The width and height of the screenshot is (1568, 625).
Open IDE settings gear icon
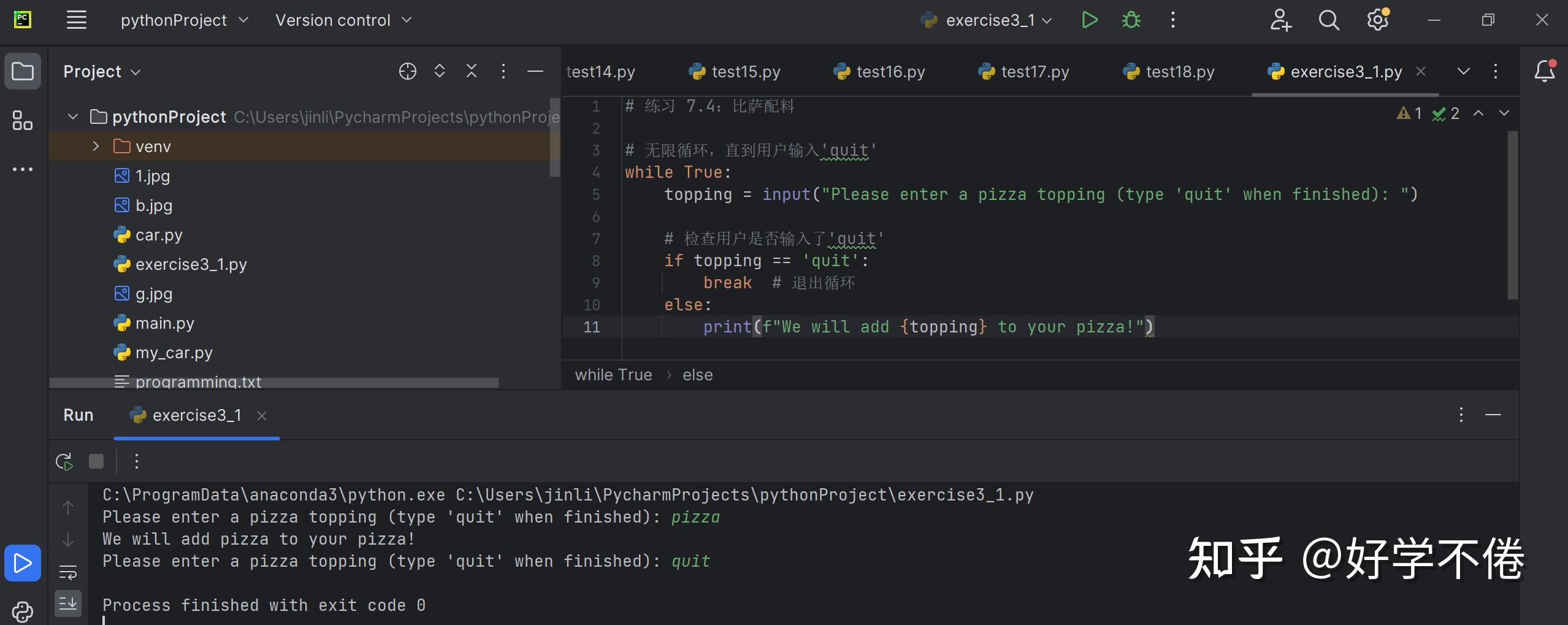[x=1378, y=20]
